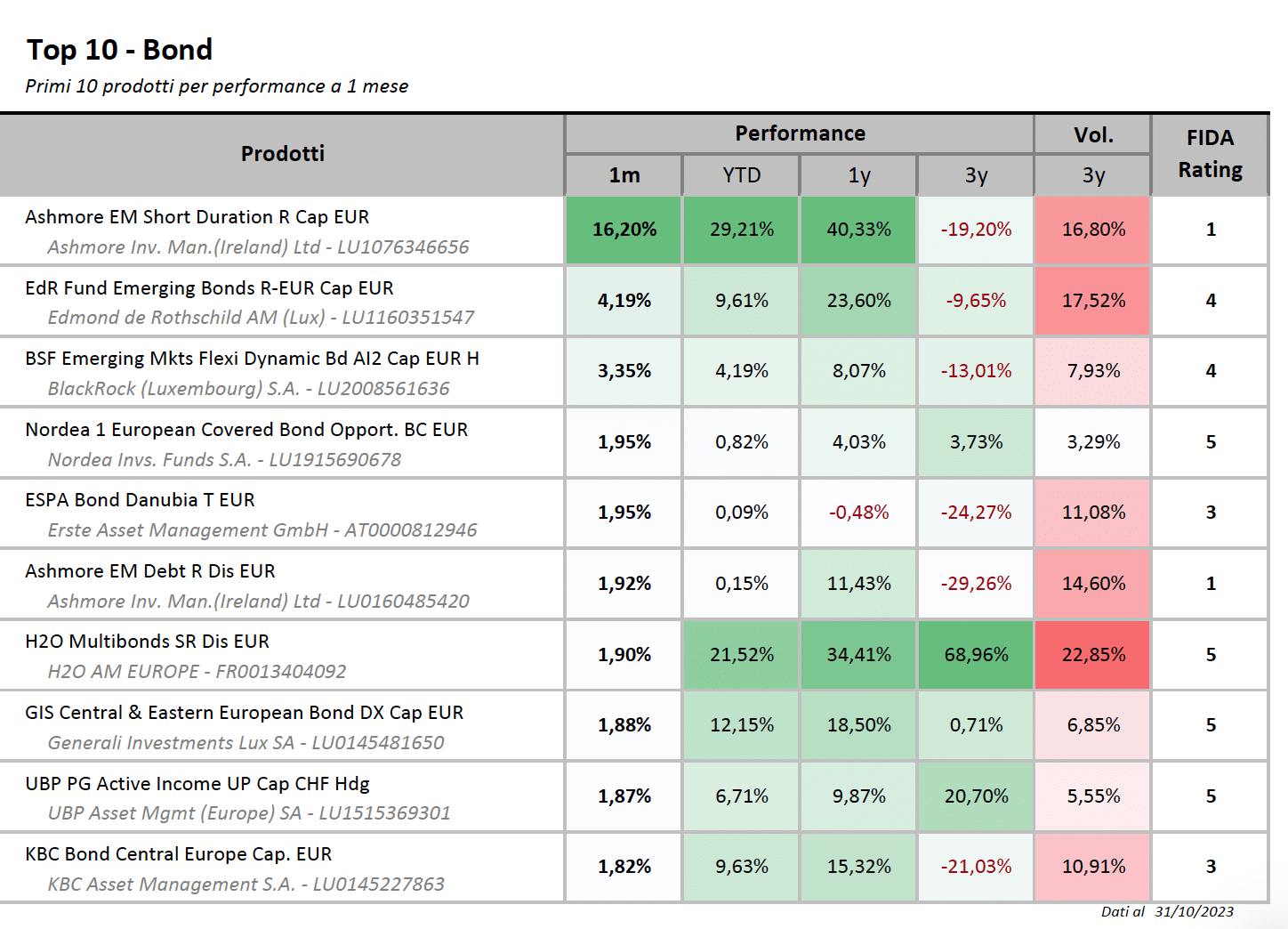Click the 22,85% red volatility cell

[1092, 655]
